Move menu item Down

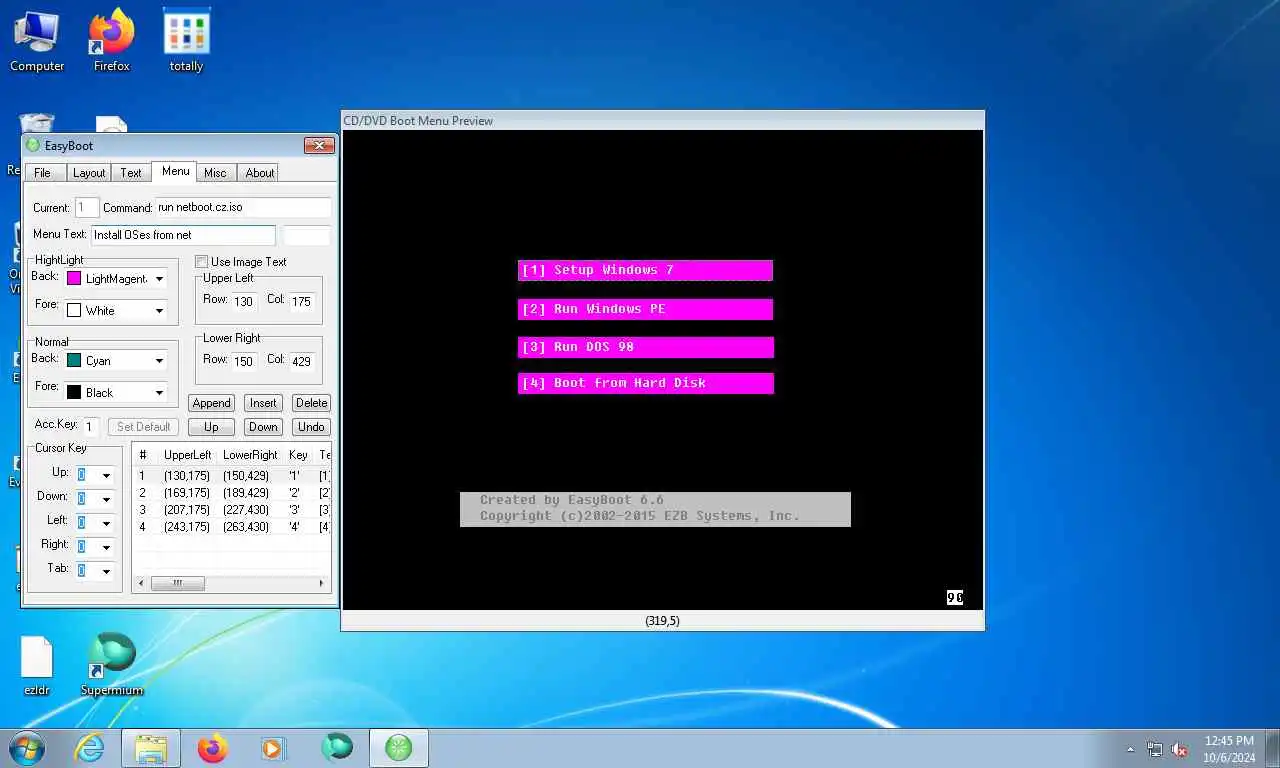(x=263, y=427)
